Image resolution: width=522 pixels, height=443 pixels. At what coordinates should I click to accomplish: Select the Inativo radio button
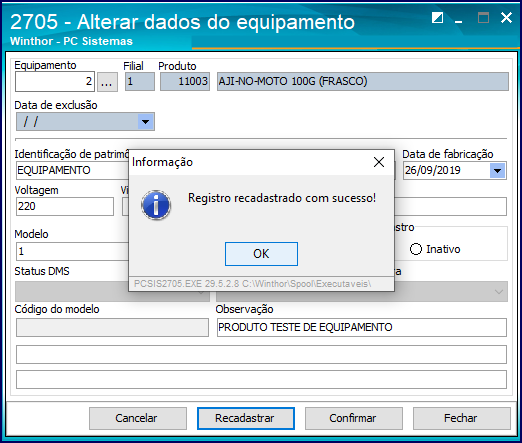416,249
